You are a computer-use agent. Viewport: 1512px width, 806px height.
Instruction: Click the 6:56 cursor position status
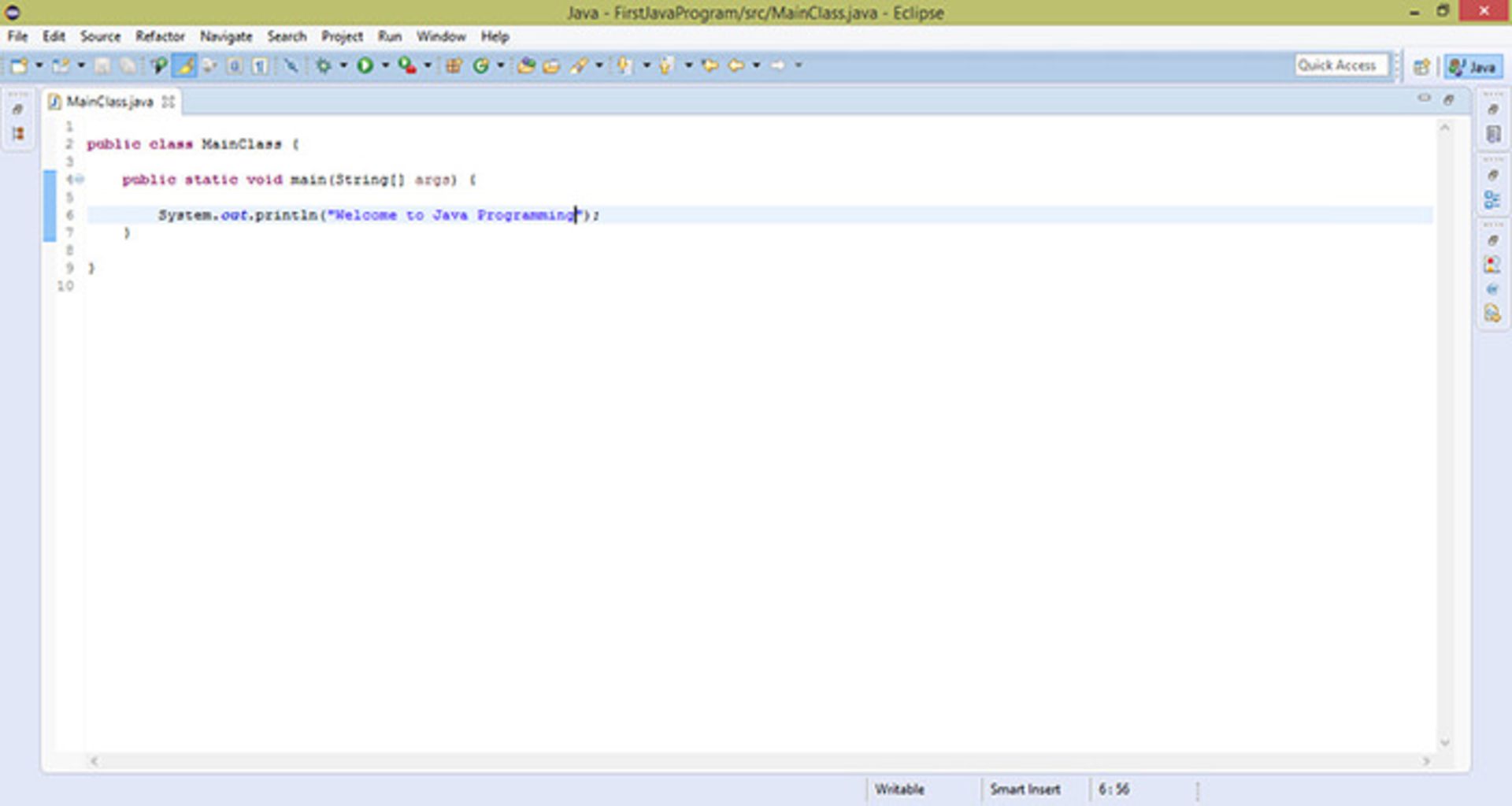point(1114,789)
